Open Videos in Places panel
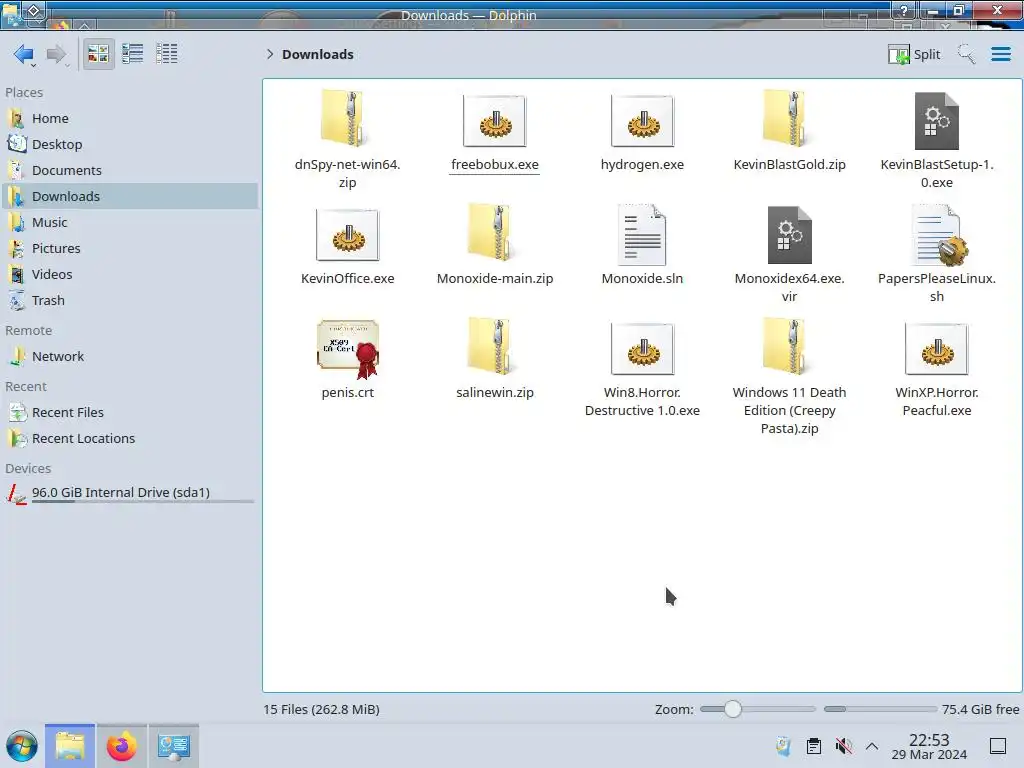Screen dimensions: 1024x768 [x=130, y=275]
